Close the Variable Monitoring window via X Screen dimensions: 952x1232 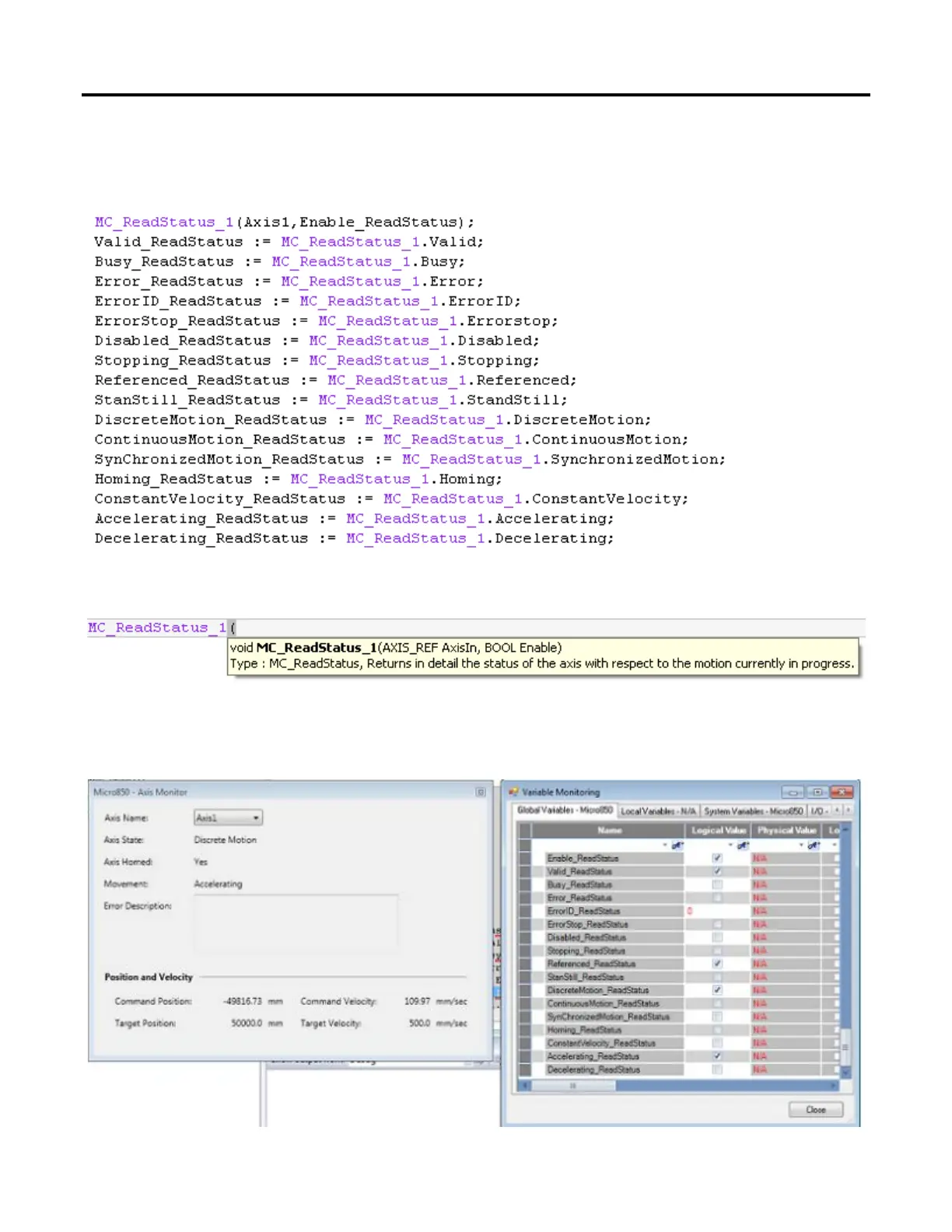coord(842,792)
